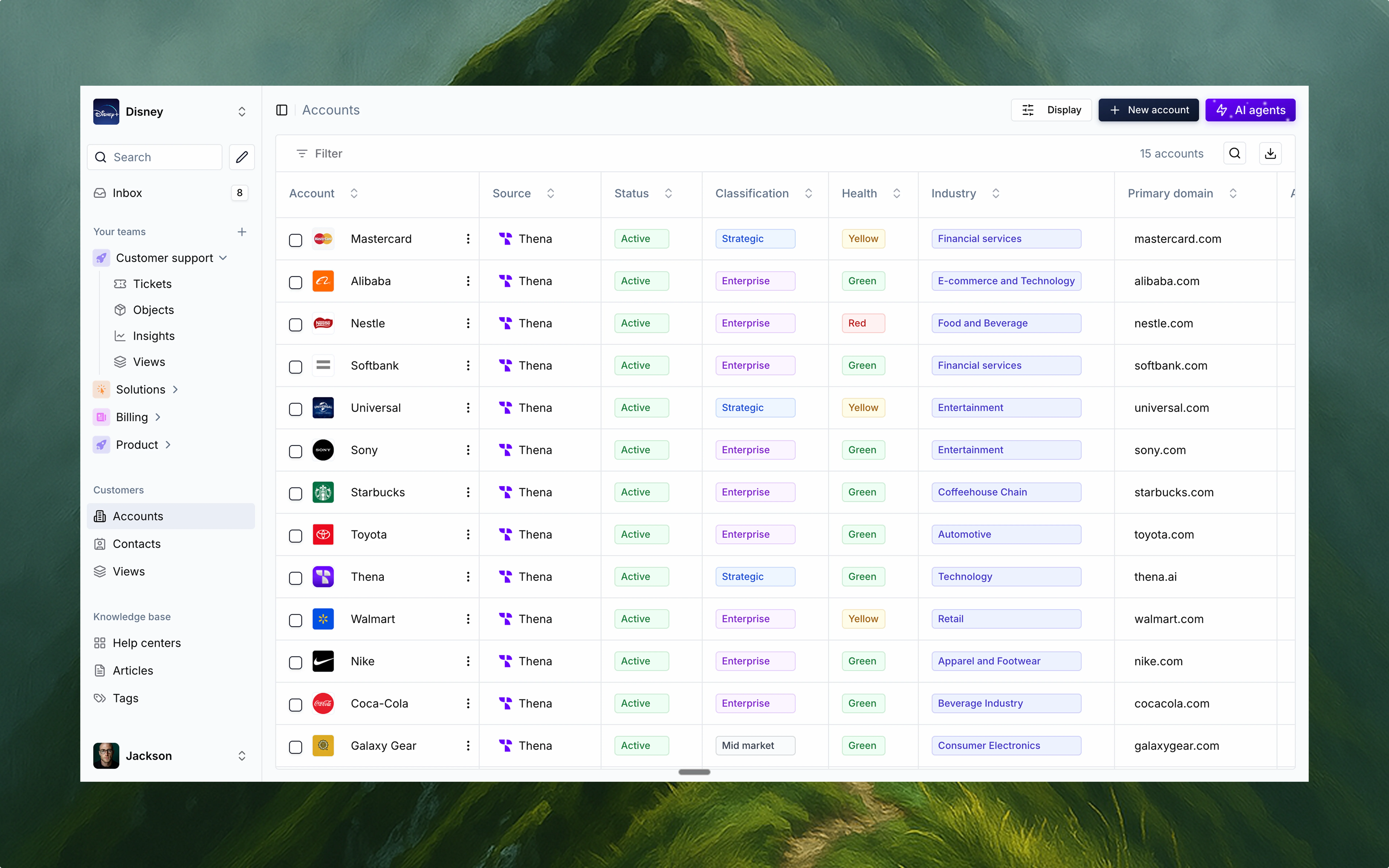Sort by Health column
1389x868 pixels.
pos(897,193)
